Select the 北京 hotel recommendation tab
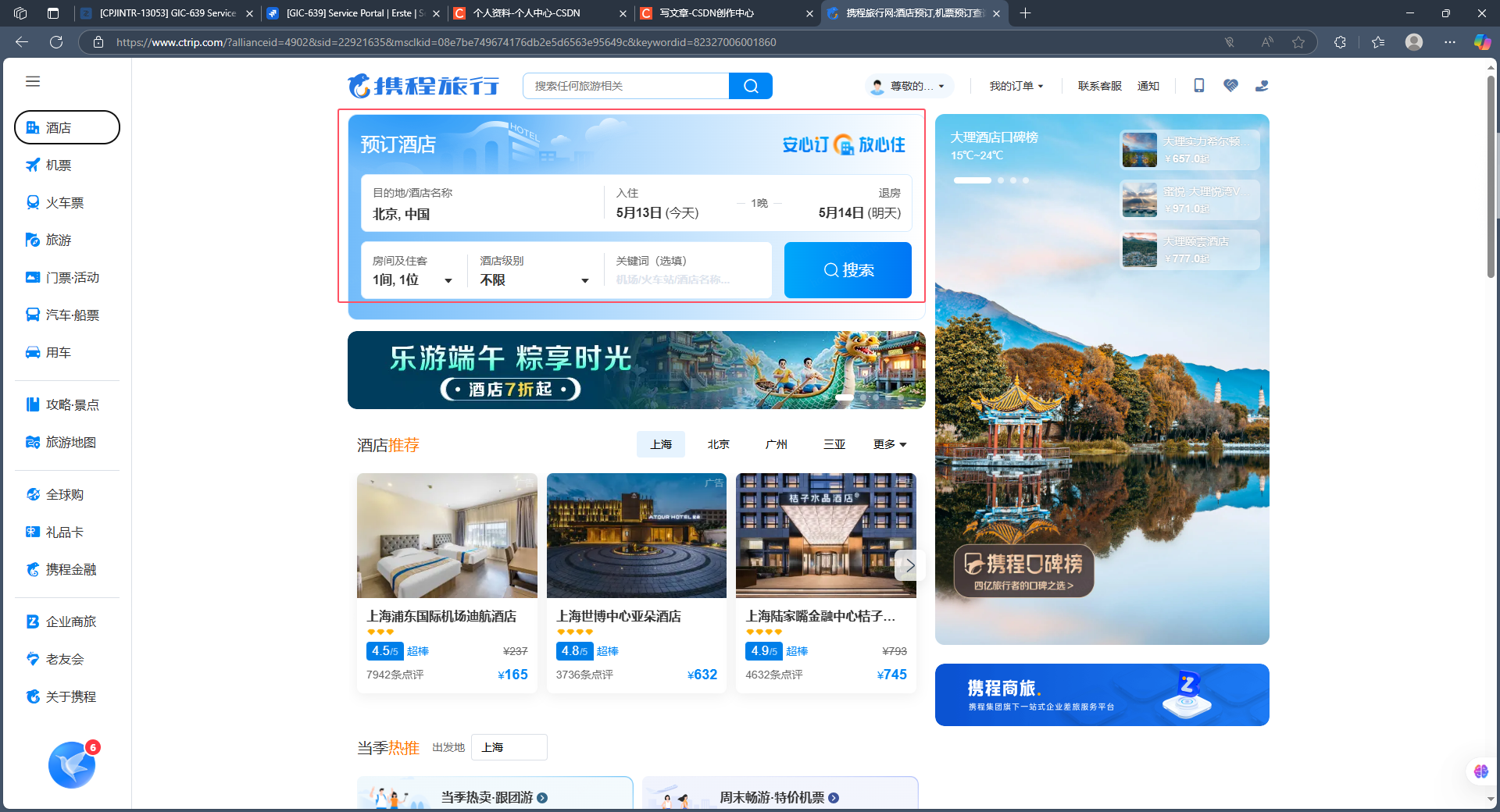 pyautogui.click(x=719, y=444)
